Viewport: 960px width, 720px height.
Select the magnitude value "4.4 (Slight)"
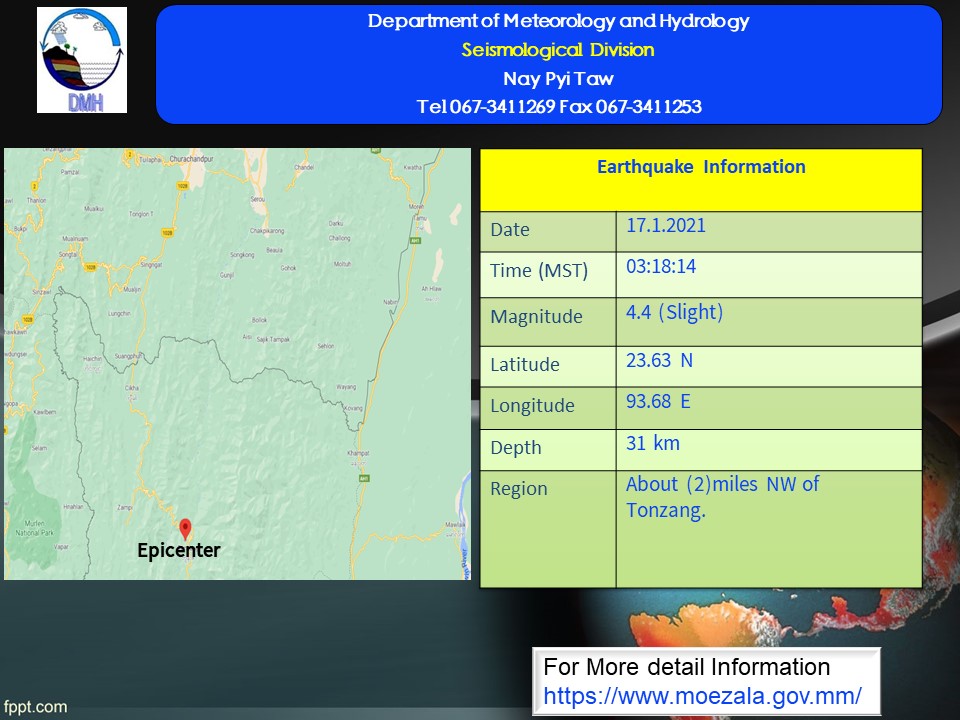click(674, 312)
